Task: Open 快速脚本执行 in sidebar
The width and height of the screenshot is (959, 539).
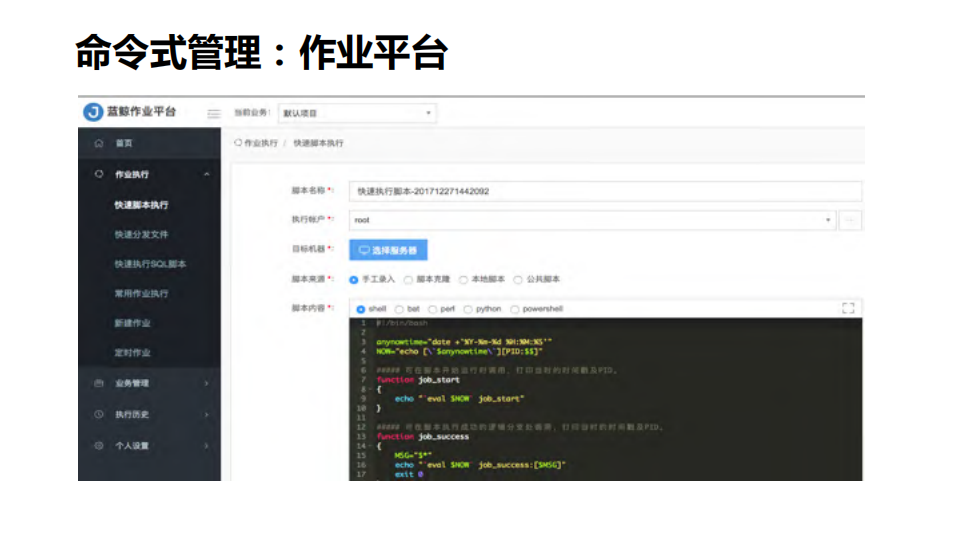Action: (x=141, y=205)
